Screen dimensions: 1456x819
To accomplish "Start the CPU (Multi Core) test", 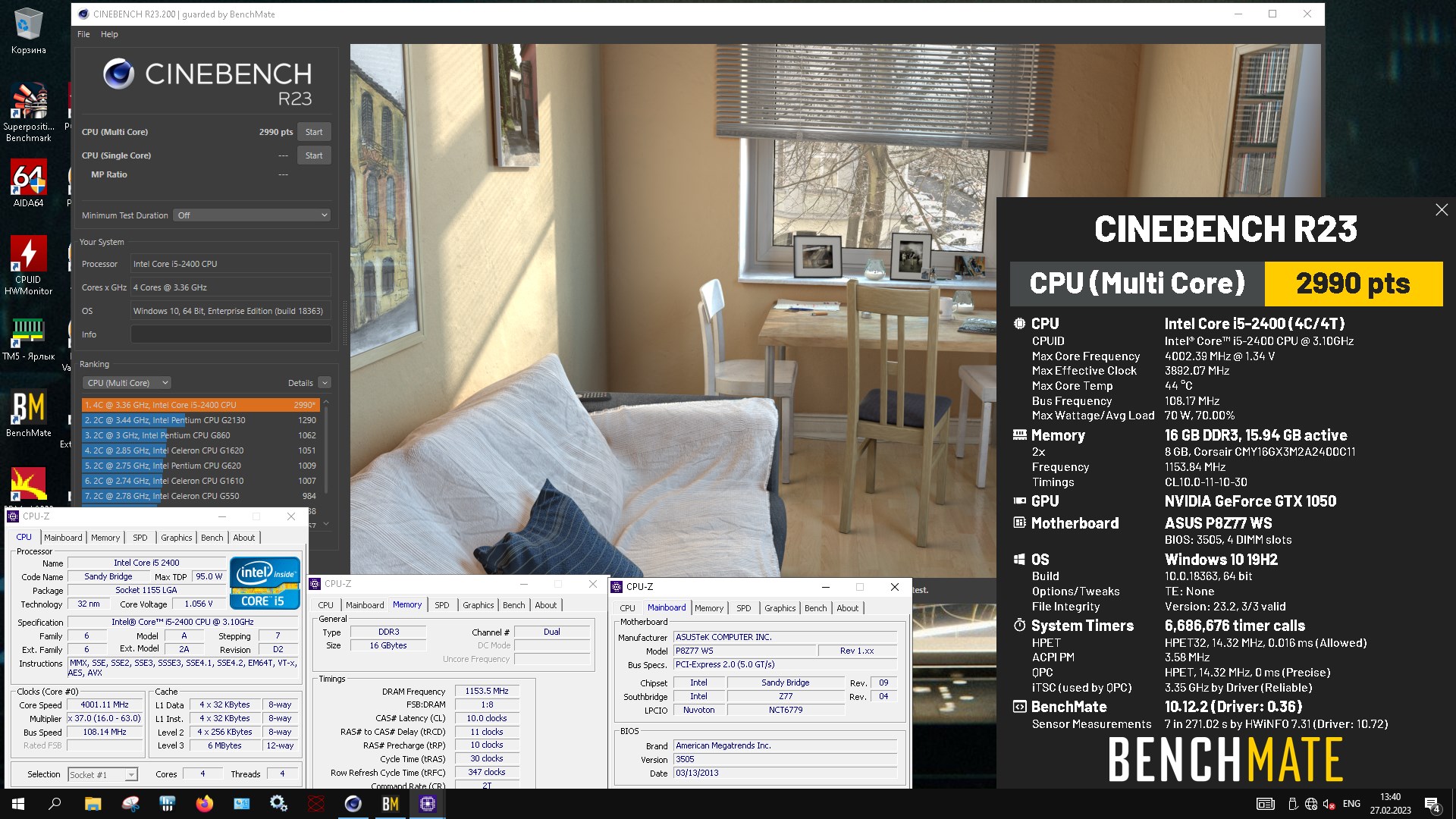I will point(314,132).
